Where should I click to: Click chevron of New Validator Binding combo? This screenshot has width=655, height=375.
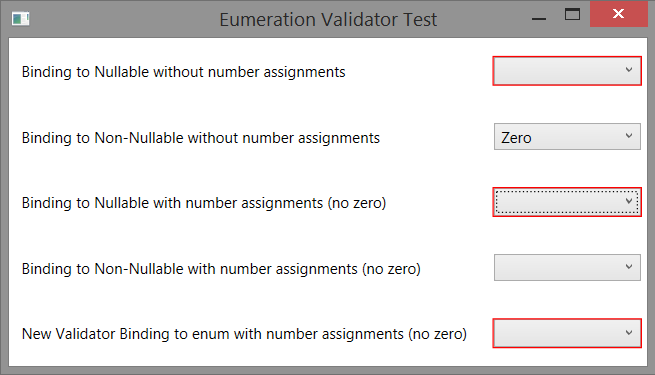coord(629,333)
